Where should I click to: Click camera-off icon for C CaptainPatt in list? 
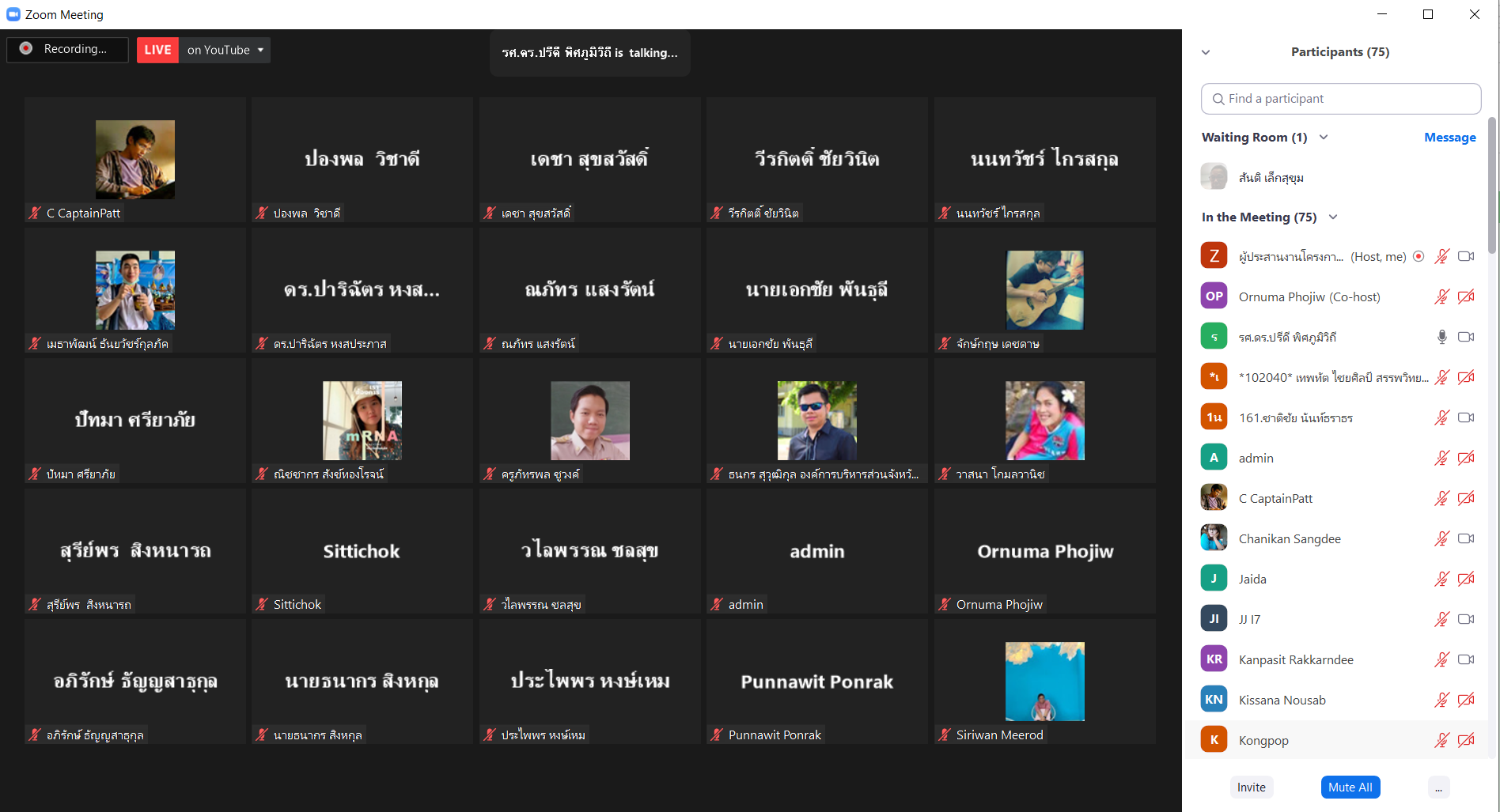click(1466, 498)
